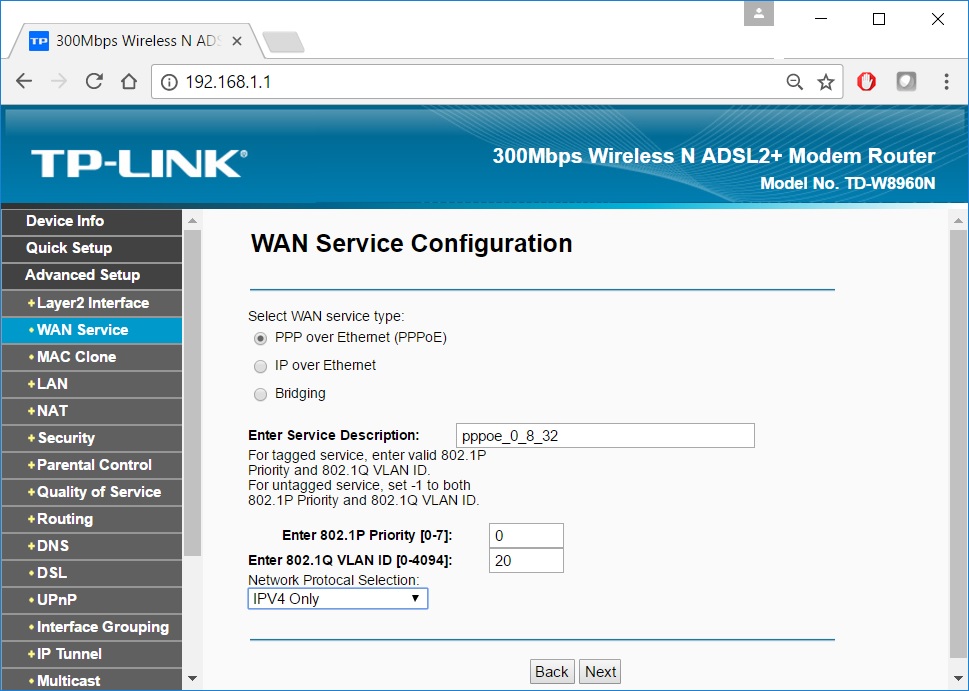969x691 pixels.
Task: Expand the NAT menu section
Action: 91,411
